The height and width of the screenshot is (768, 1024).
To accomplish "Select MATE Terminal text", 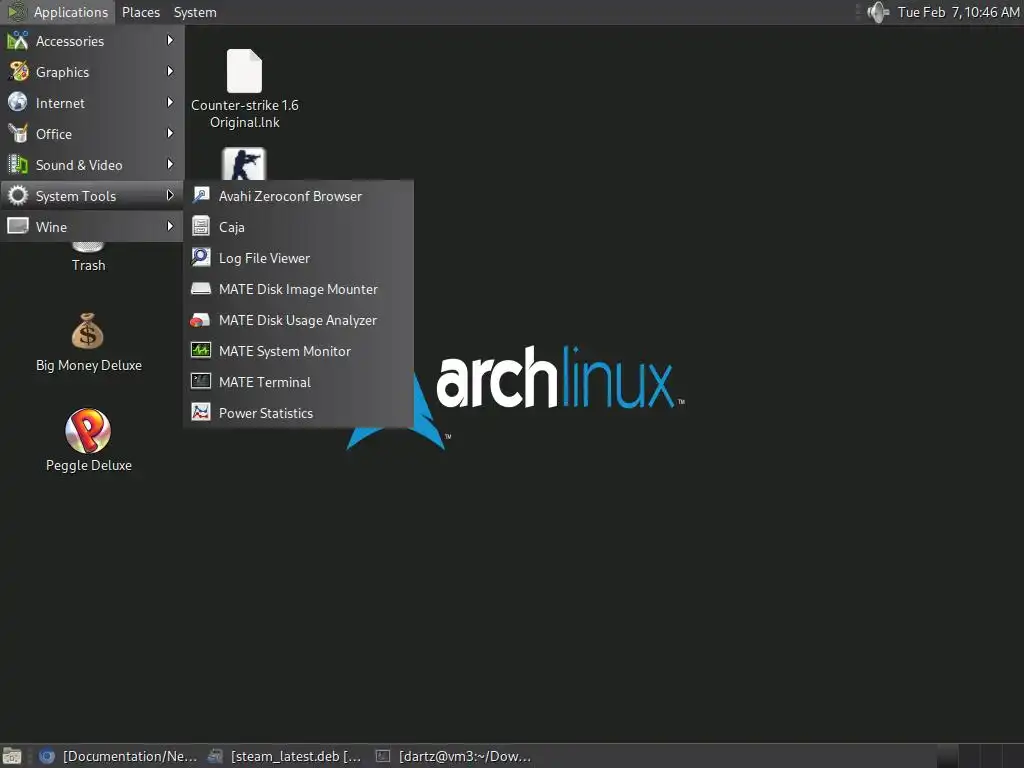I will 264,382.
